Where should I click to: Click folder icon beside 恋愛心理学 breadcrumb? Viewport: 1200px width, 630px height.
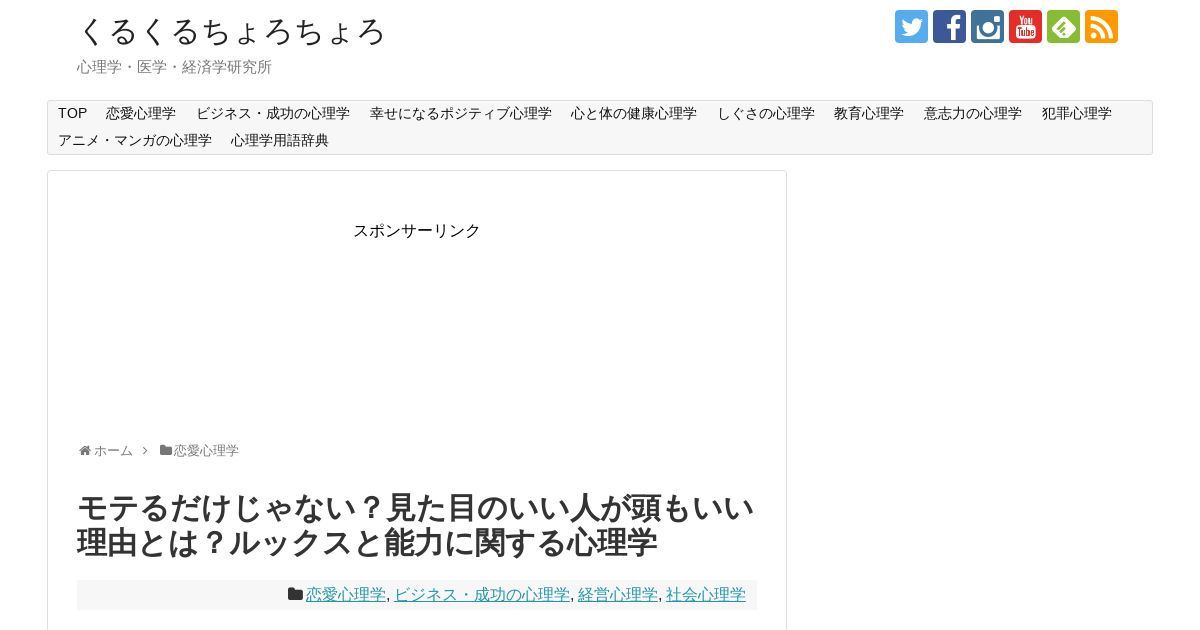point(166,451)
